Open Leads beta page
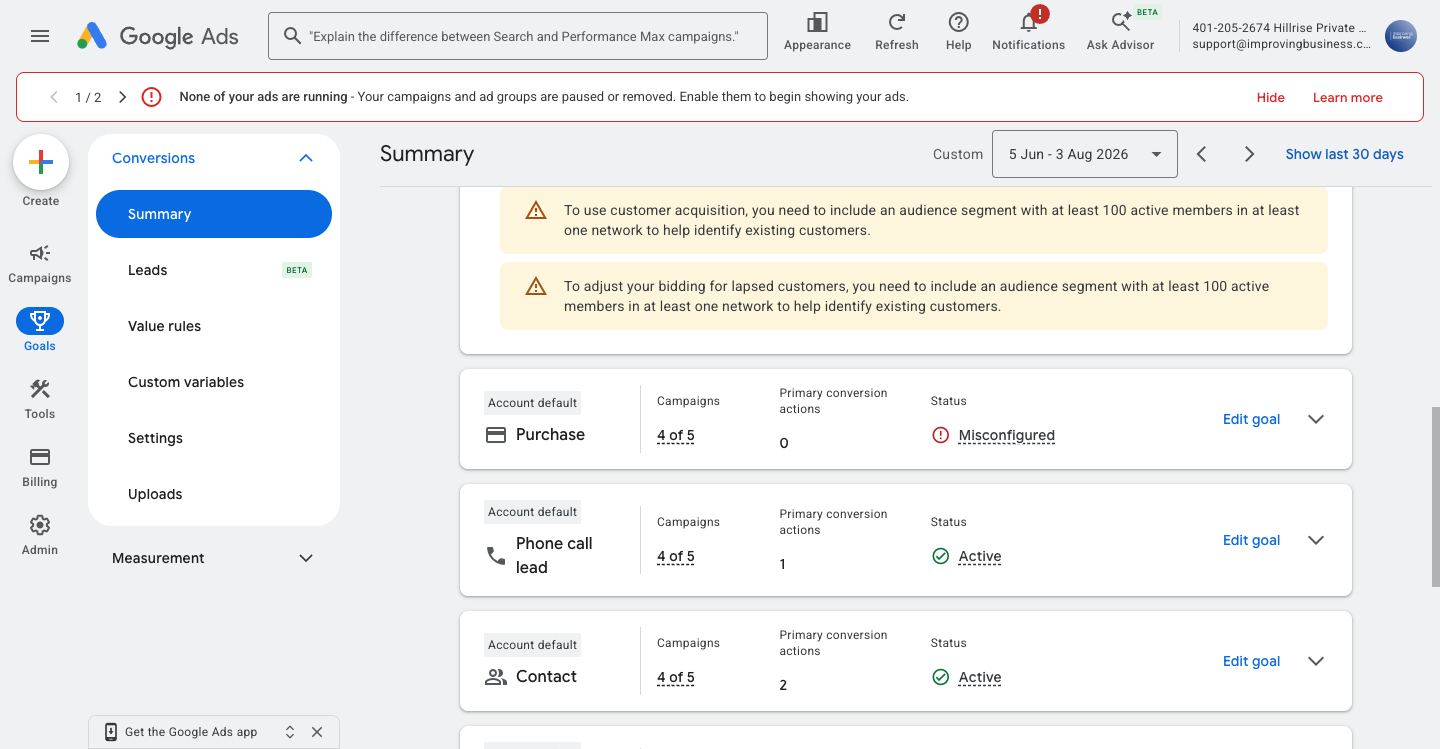 (214, 270)
